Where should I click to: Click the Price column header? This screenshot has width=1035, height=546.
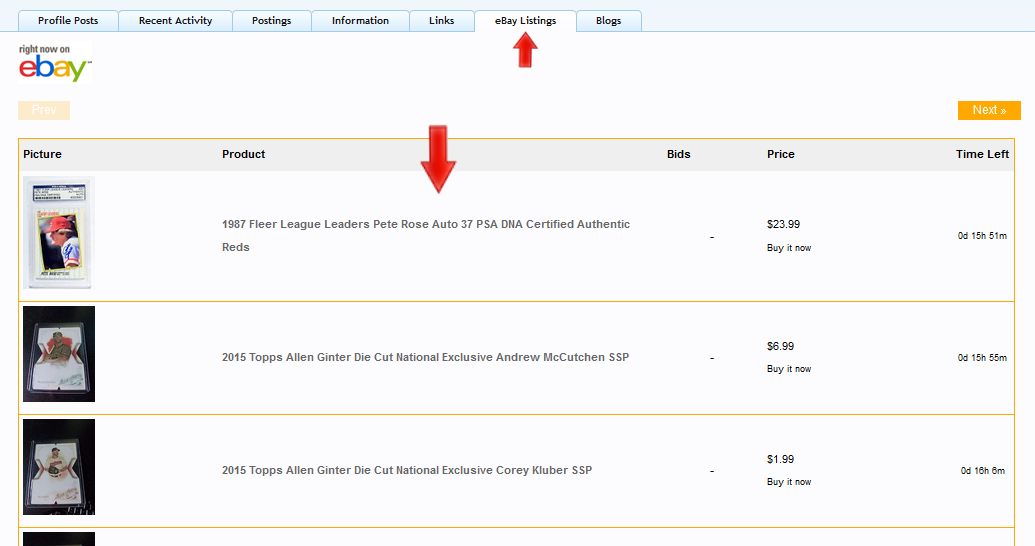[781, 154]
